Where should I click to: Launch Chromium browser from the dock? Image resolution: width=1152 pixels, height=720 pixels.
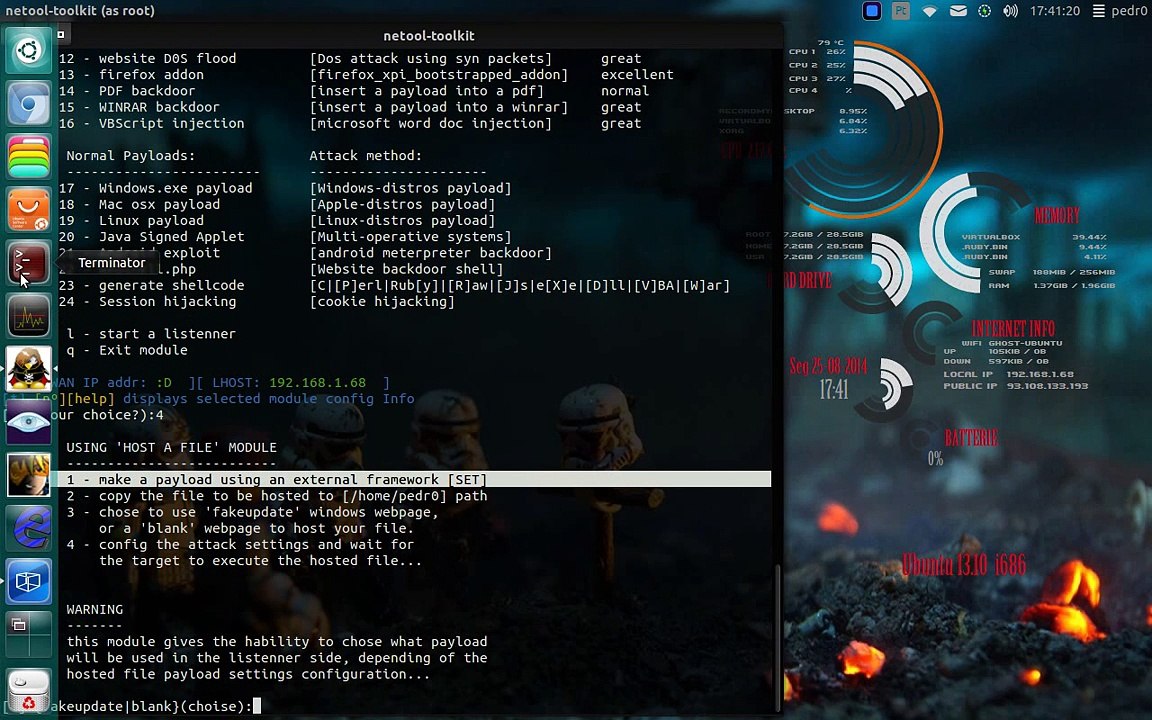(29, 104)
